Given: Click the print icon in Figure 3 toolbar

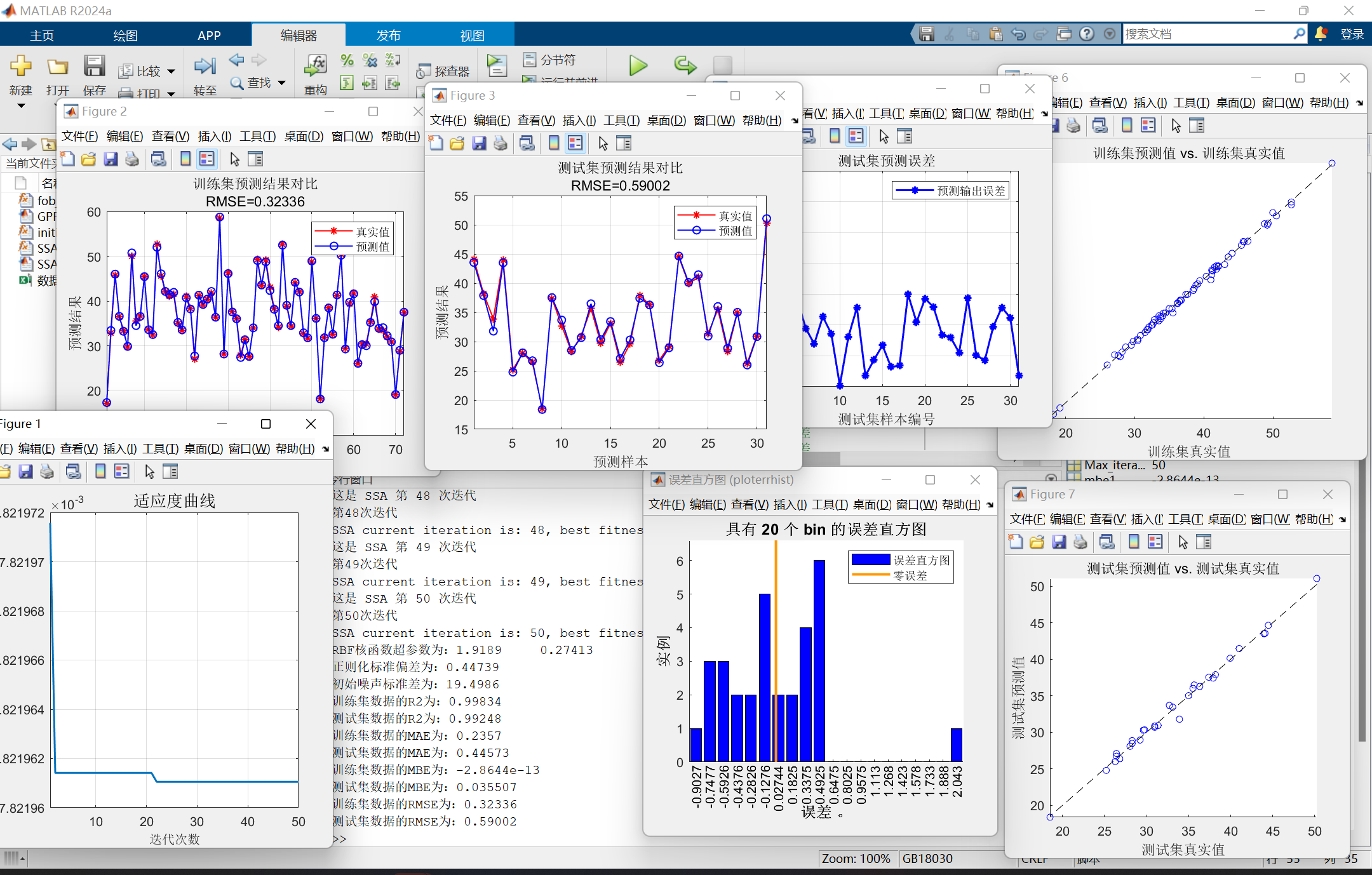Looking at the screenshot, I should [x=501, y=144].
